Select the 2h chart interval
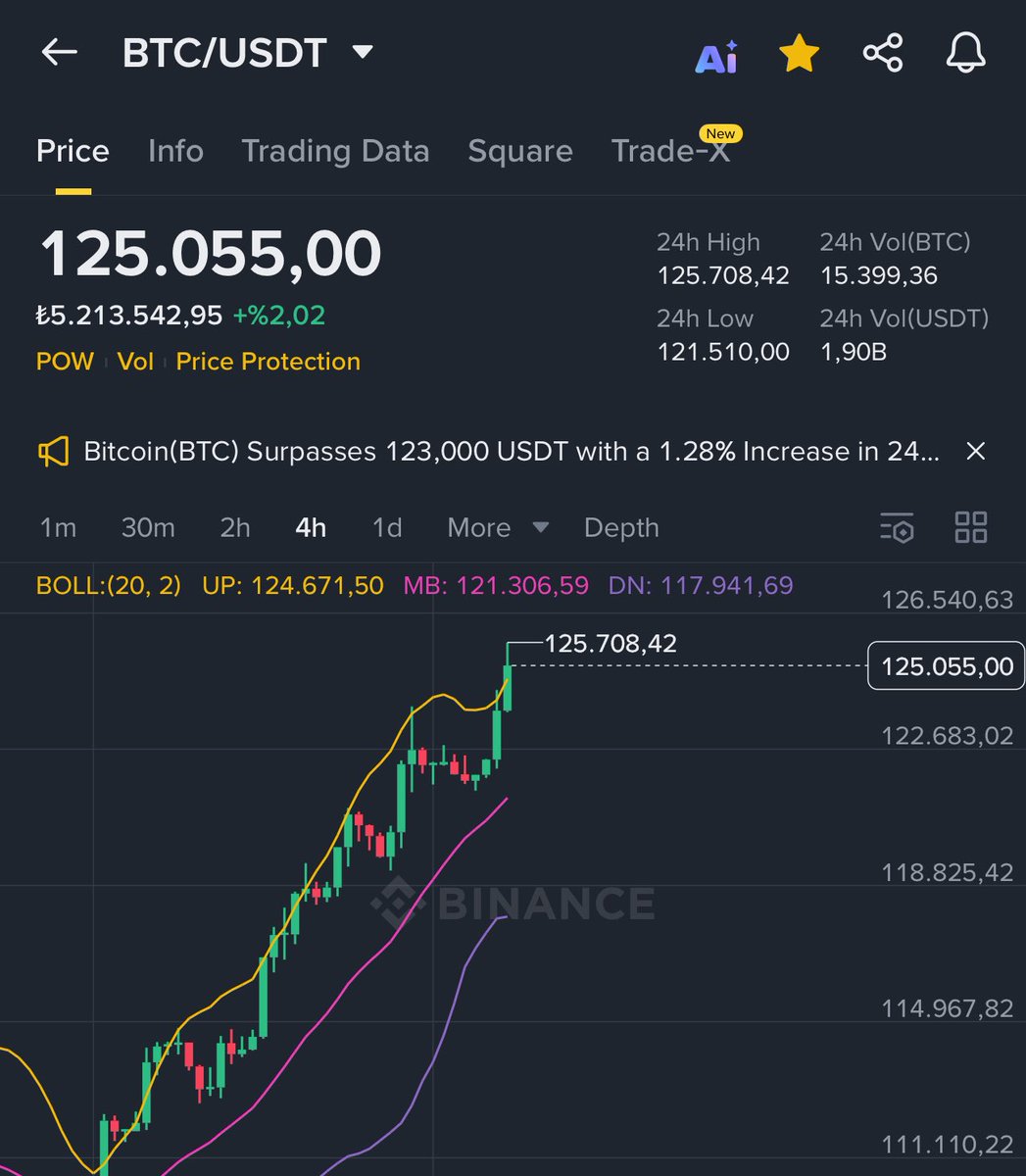The width and height of the screenshot is (1026, 1176). pos(235,528)
